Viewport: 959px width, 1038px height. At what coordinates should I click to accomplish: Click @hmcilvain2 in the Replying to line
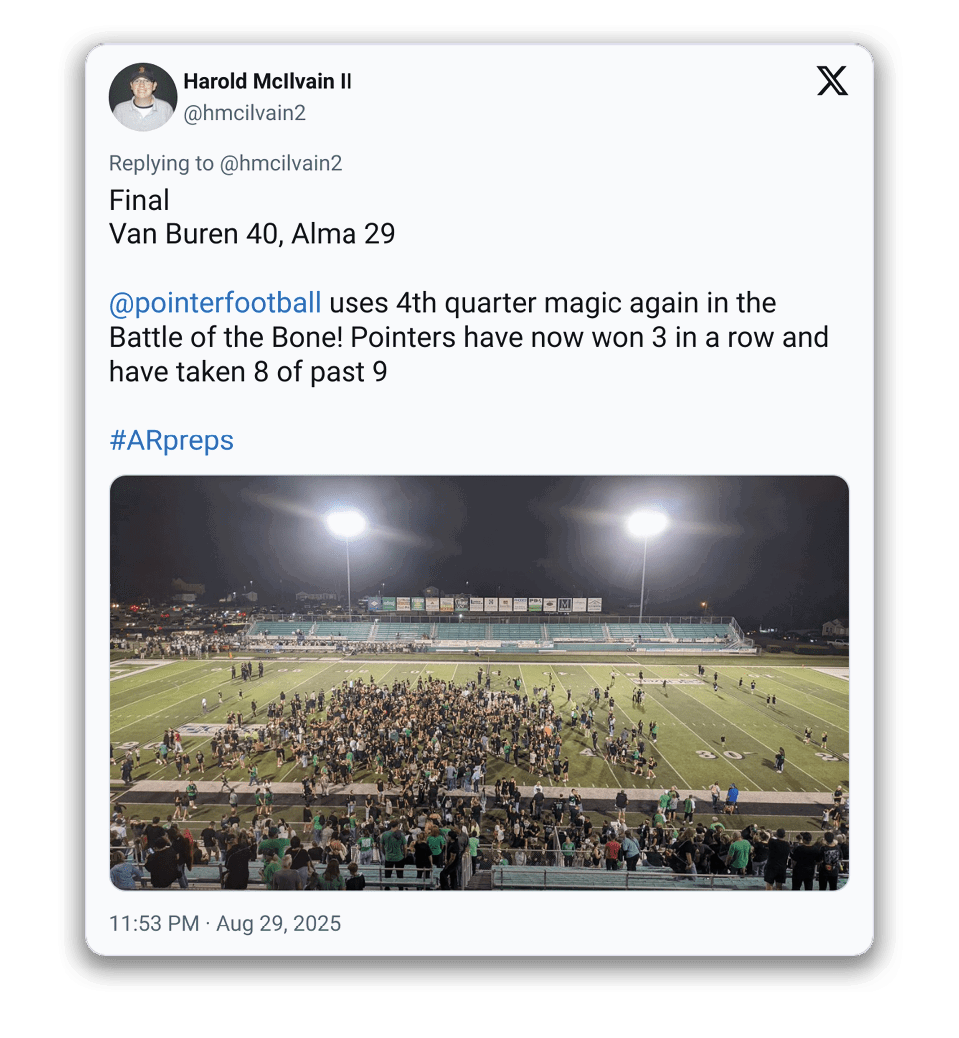[x=280, y=163]
